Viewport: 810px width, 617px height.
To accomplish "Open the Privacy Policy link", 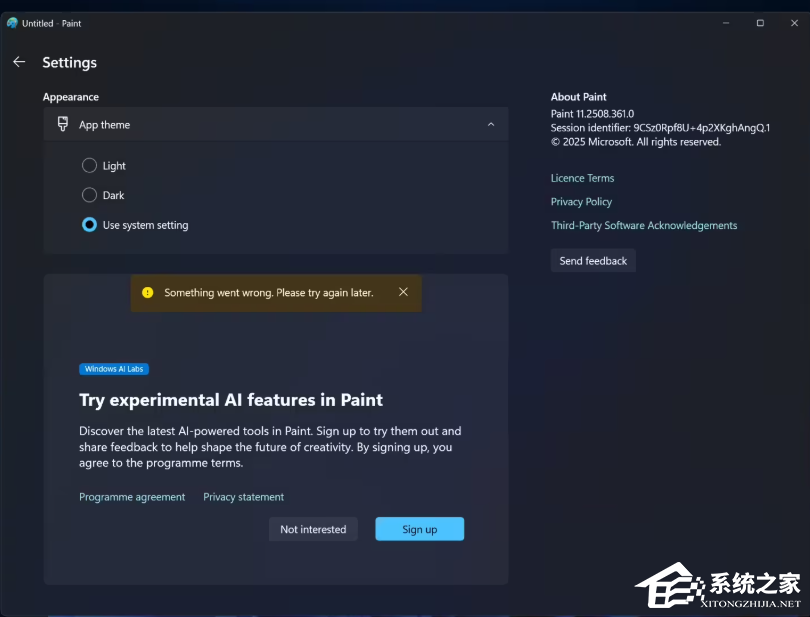I will 581,201.
